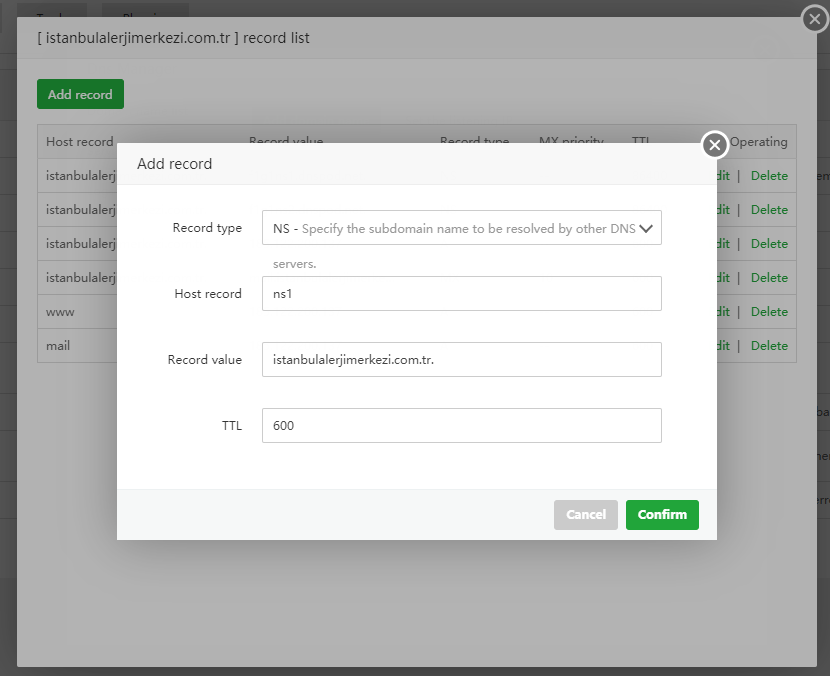The image size is (830, 676).
Task: Close the record list window
Action: tap(815, 19)
